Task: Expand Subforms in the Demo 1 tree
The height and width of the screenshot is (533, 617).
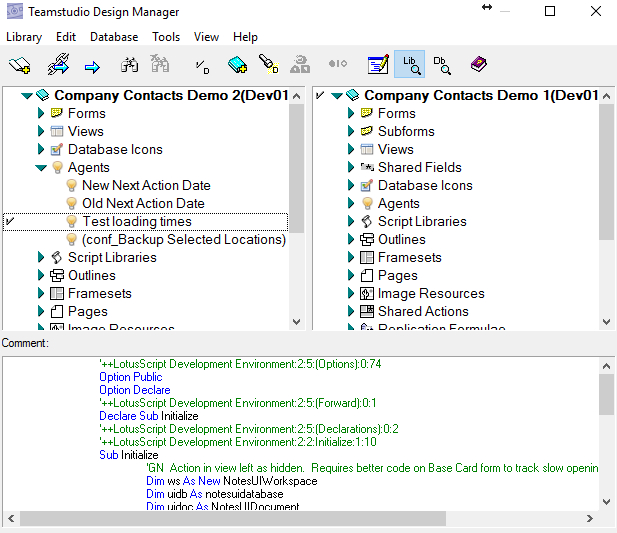Action: coord(351,131)
